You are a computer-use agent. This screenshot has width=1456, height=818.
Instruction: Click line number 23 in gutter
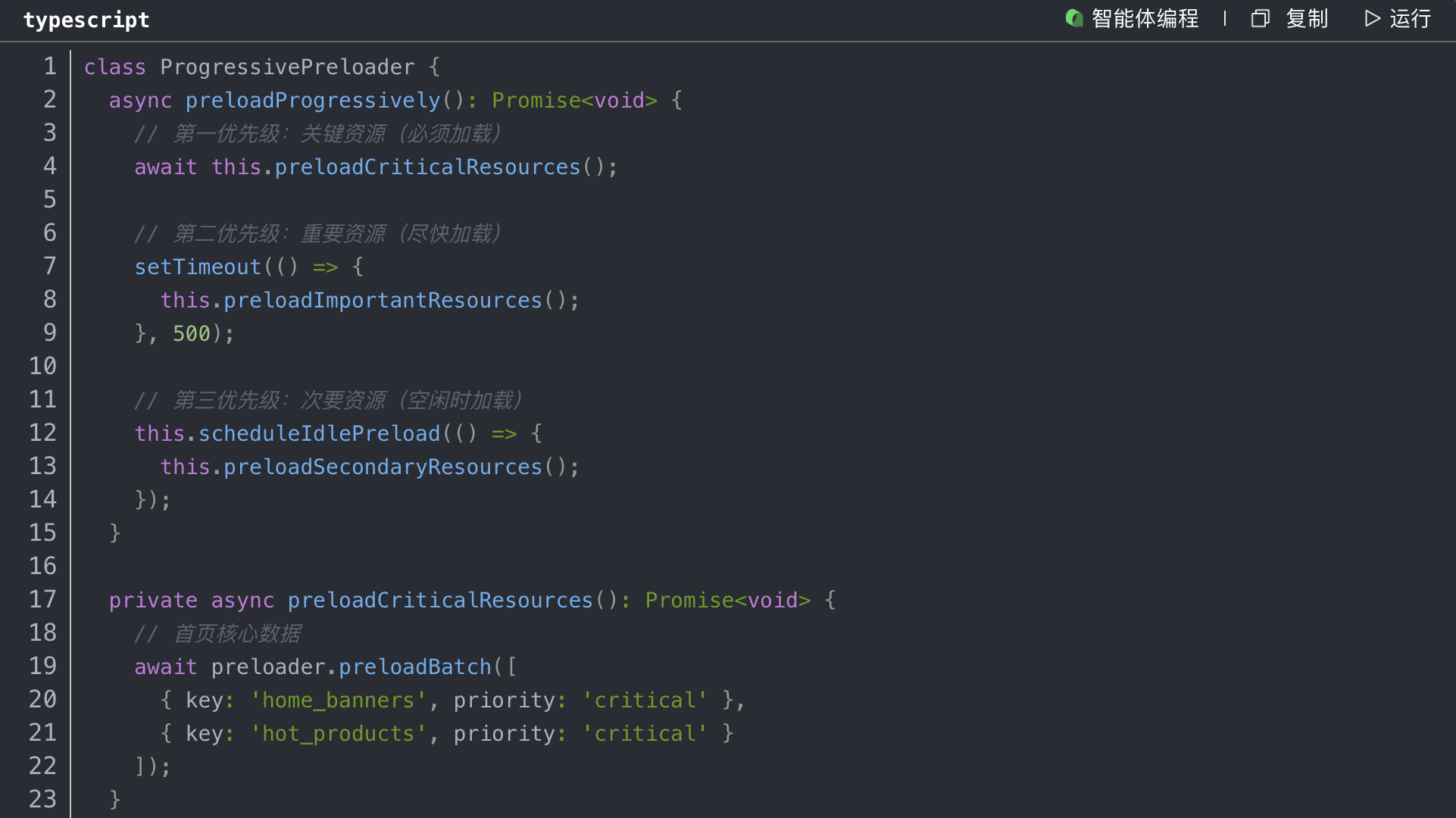pyautogui.click(x=43, y=799)
